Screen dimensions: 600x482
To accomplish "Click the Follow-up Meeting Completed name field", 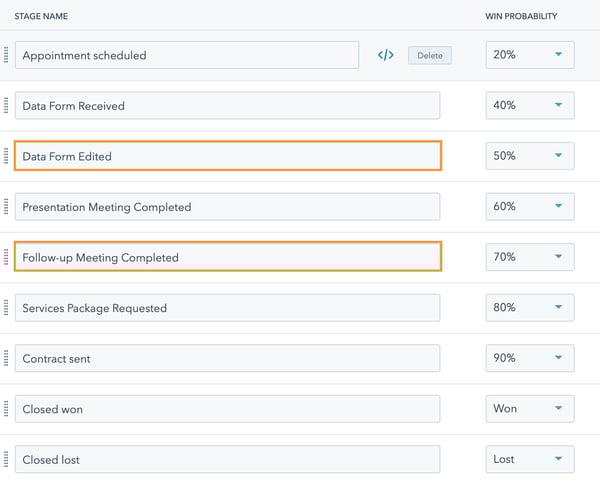I will [x=228, y=257].
